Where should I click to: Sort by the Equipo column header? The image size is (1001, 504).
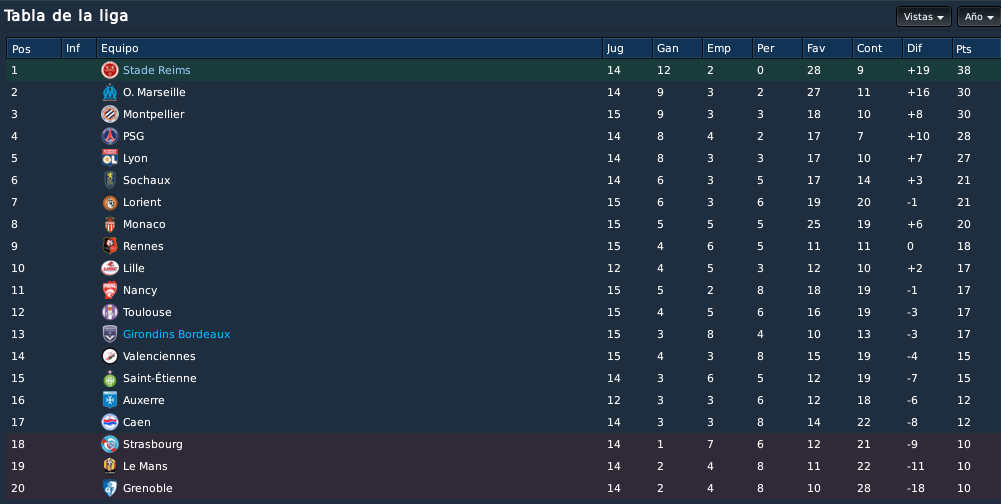coord(349,49)
